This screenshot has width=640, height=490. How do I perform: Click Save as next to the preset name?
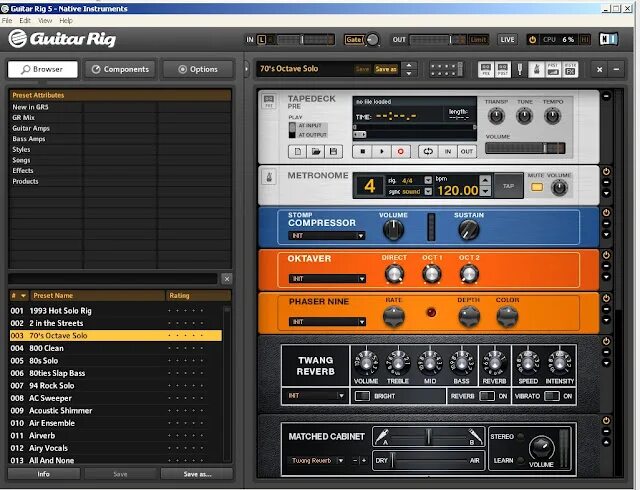tap(386, 69)
